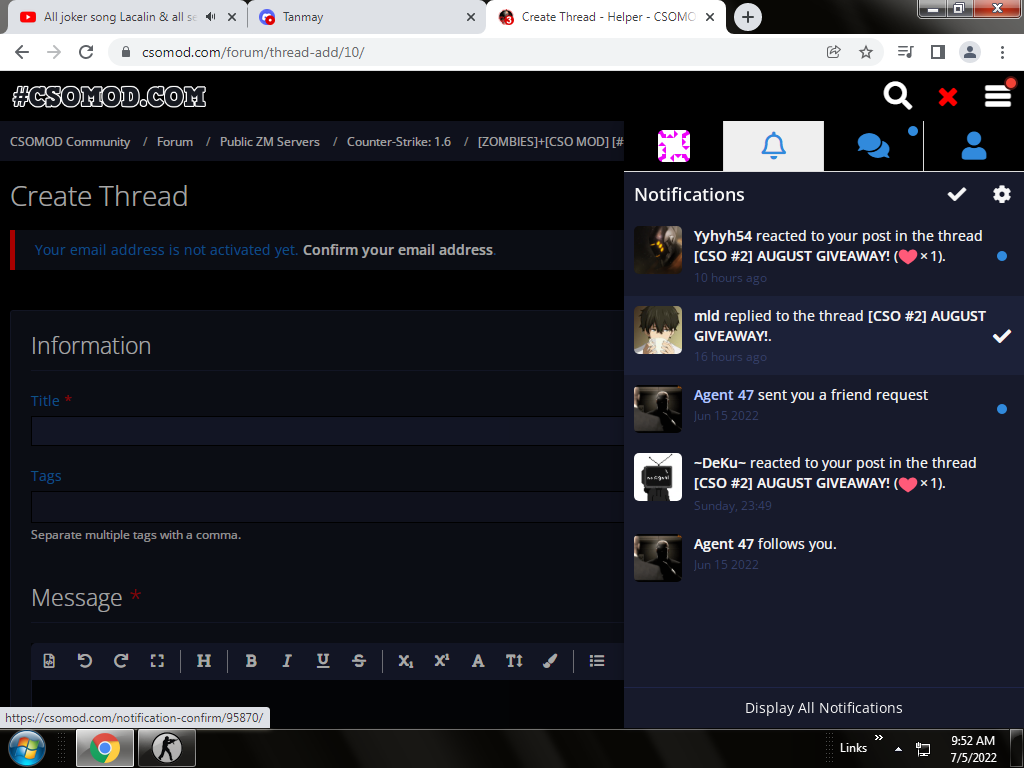Click the Undo icon in editor
The image size is (1024, 768).
(85, 661)
